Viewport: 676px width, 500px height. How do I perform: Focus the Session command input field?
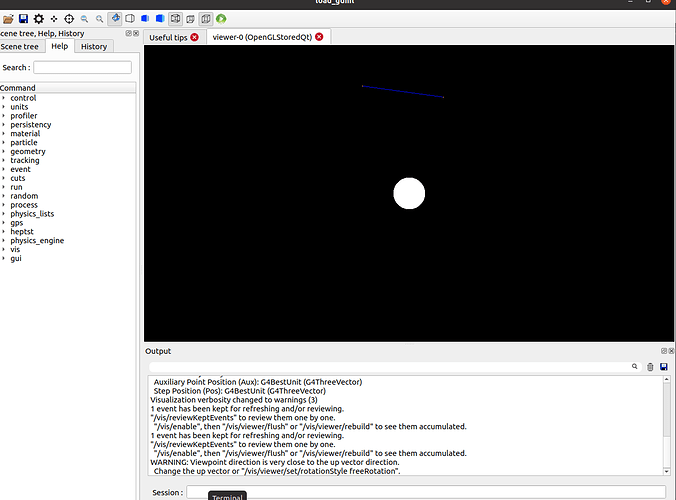426,492
